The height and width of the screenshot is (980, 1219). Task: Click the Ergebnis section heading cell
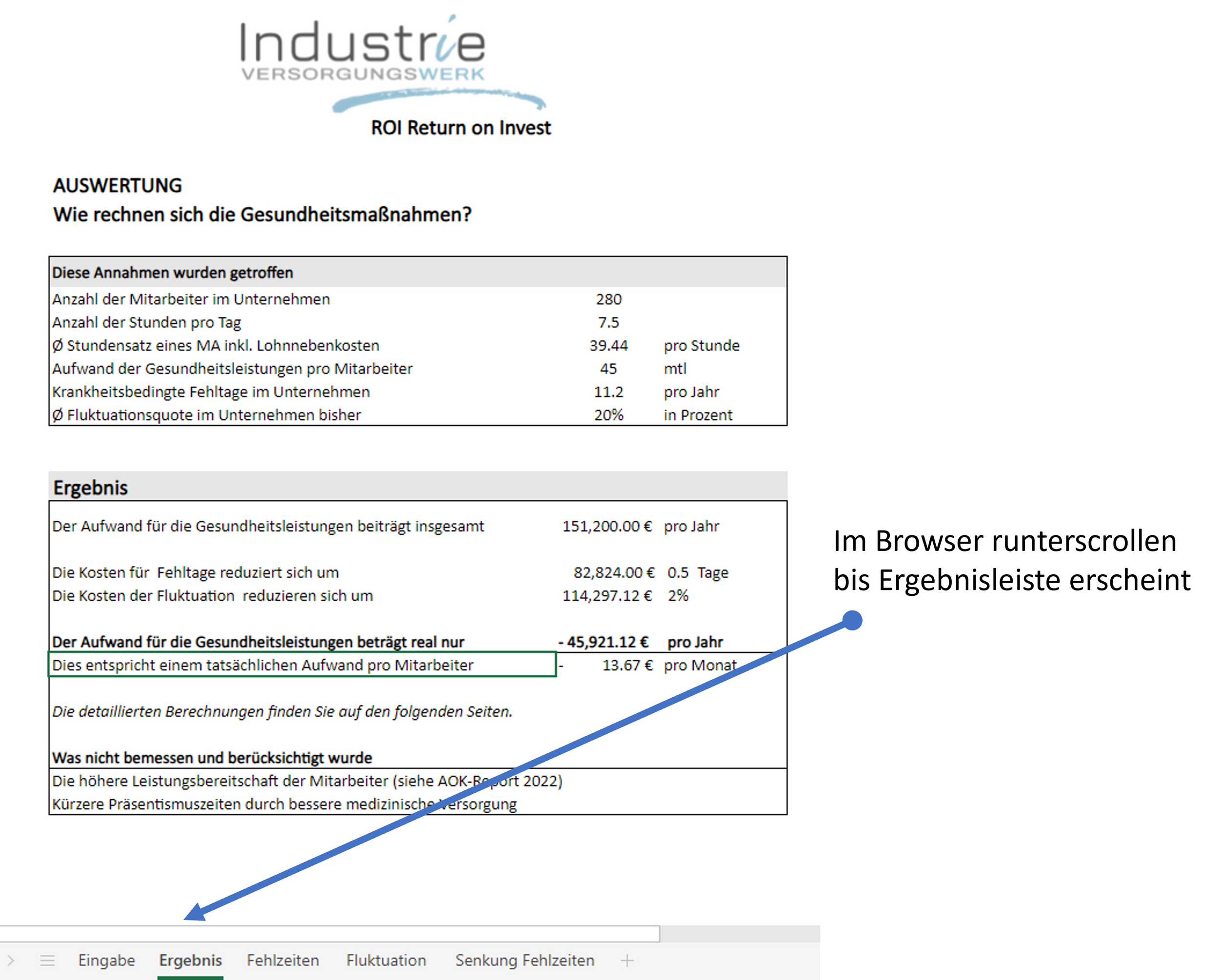[x=91, y=488]
